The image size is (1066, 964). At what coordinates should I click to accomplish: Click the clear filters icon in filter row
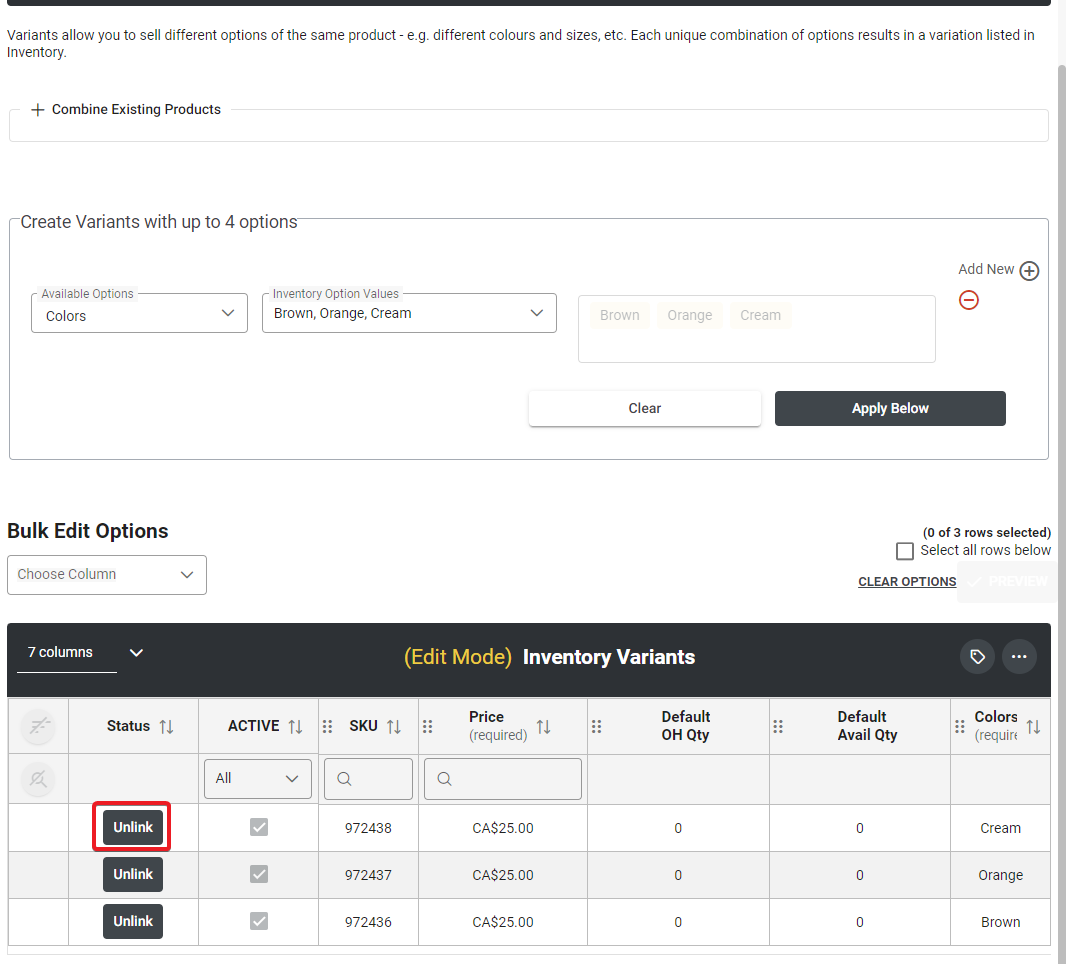(x=38, y=779)
